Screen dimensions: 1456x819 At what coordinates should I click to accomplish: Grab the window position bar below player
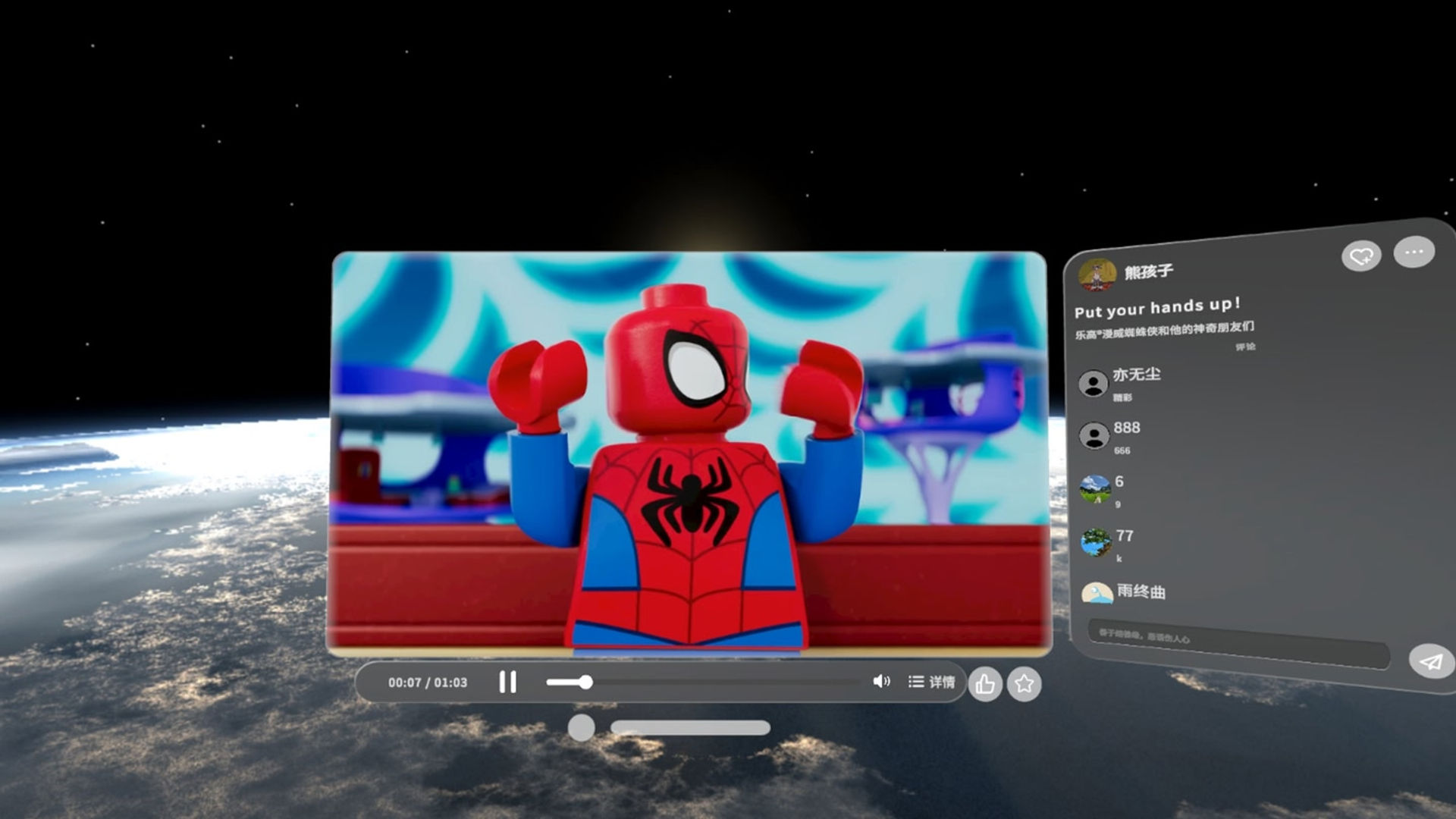click(x=690, y=728)
